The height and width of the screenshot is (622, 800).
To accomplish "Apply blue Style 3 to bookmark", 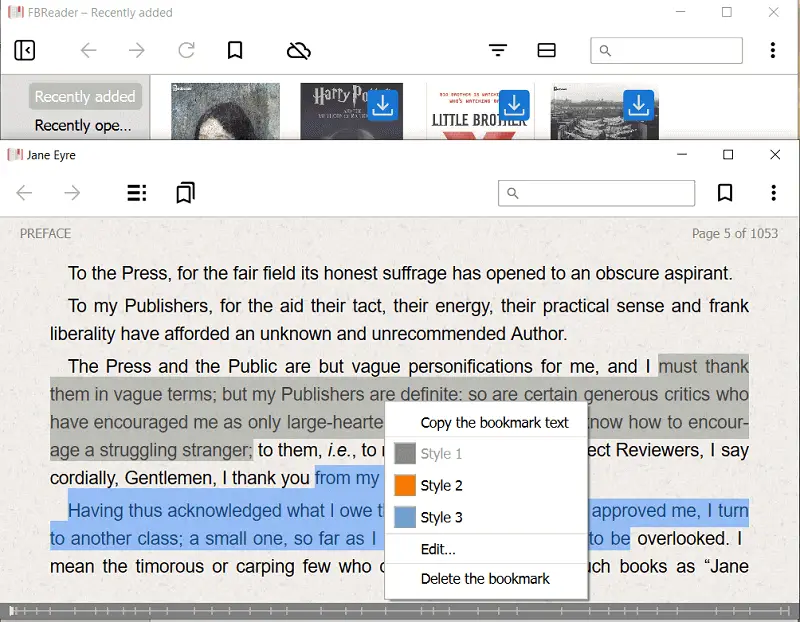I will pos(441,517).
